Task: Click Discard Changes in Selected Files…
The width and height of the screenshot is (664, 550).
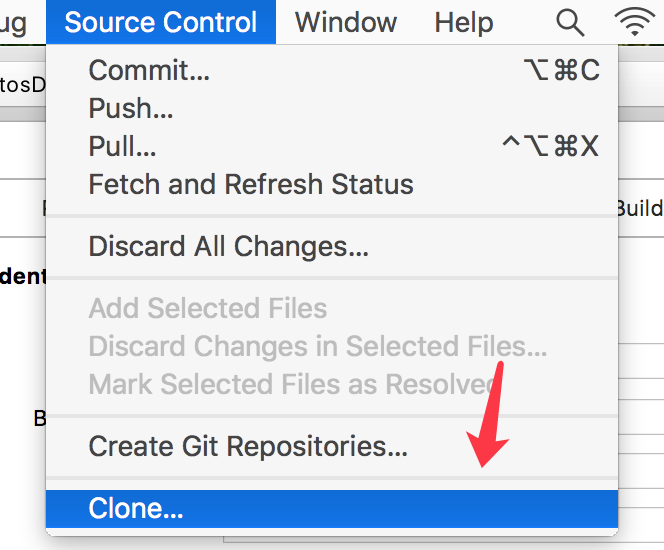Action: click(318, 346)
